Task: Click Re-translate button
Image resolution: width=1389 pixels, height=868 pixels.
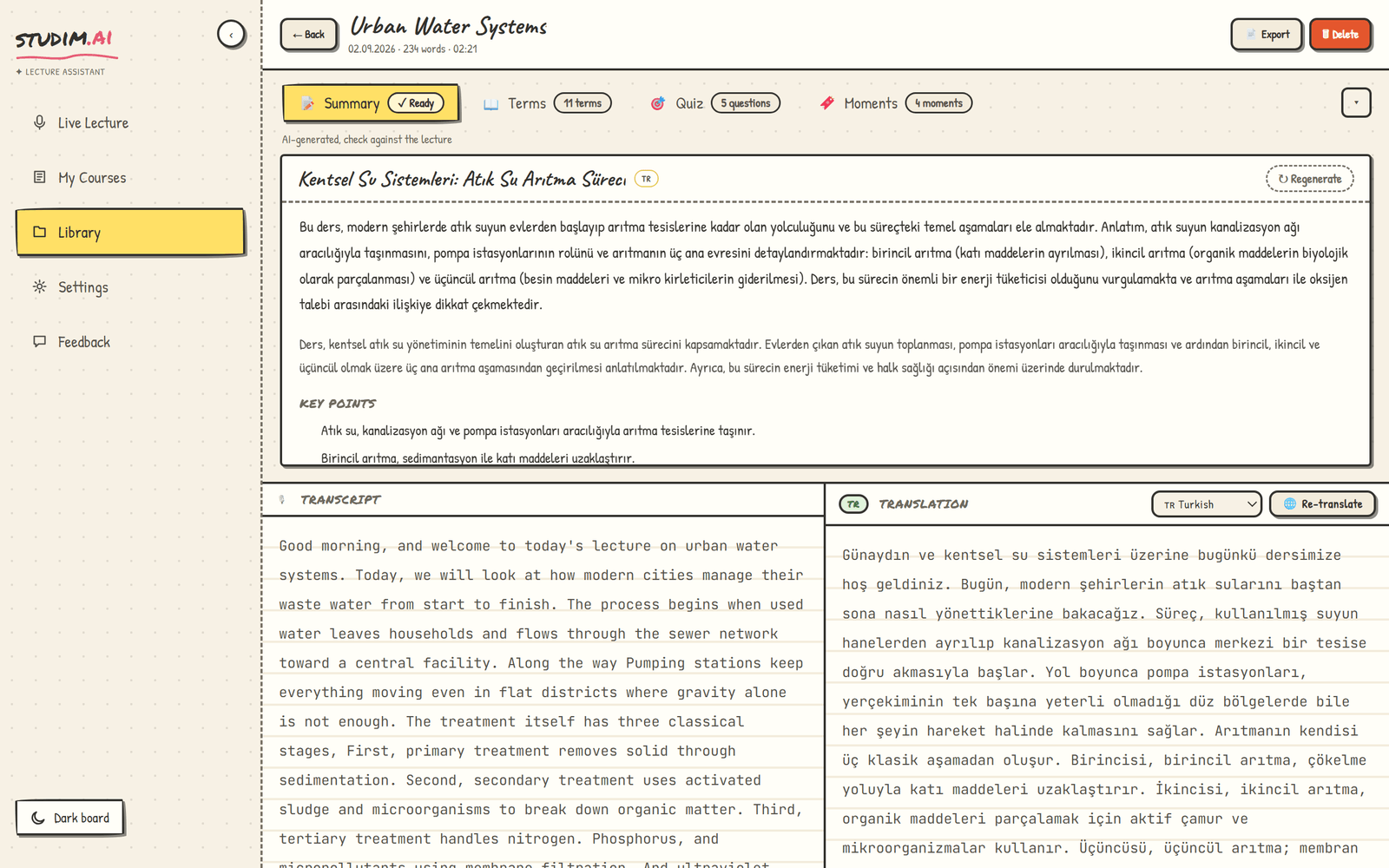Action: pyautogui.click(x=1323, y=504)
